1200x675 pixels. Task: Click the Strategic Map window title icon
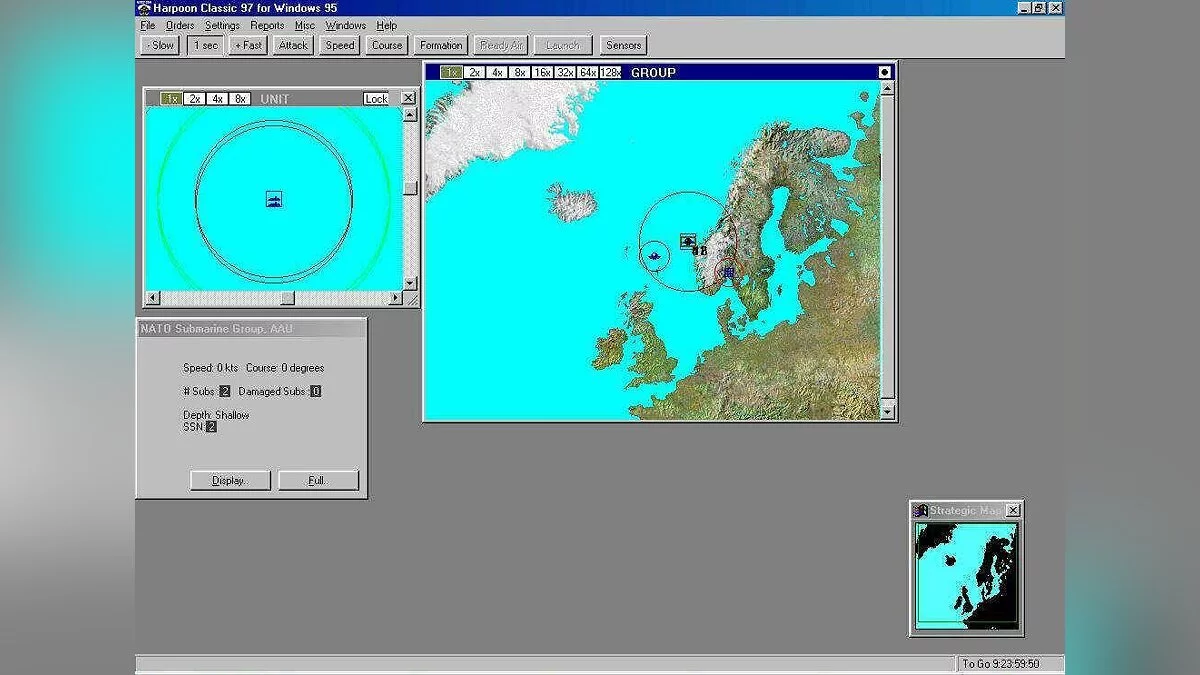click(921, 510)
